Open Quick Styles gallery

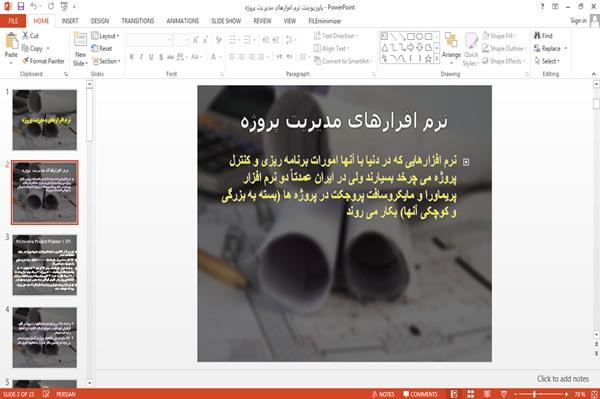(471, 49)
